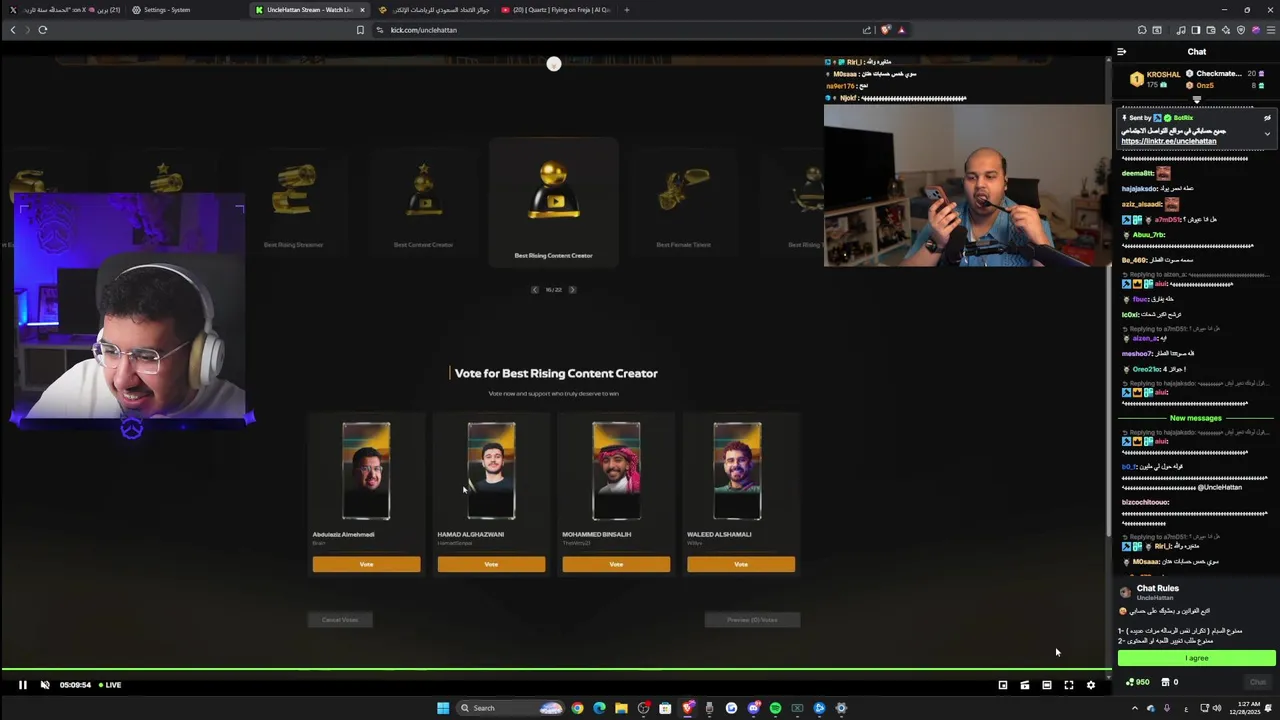The image size is (1280, 720).
Task: Click picture-in-picture icon on player
Action: pyautogui.click(x=1003, y=685)
